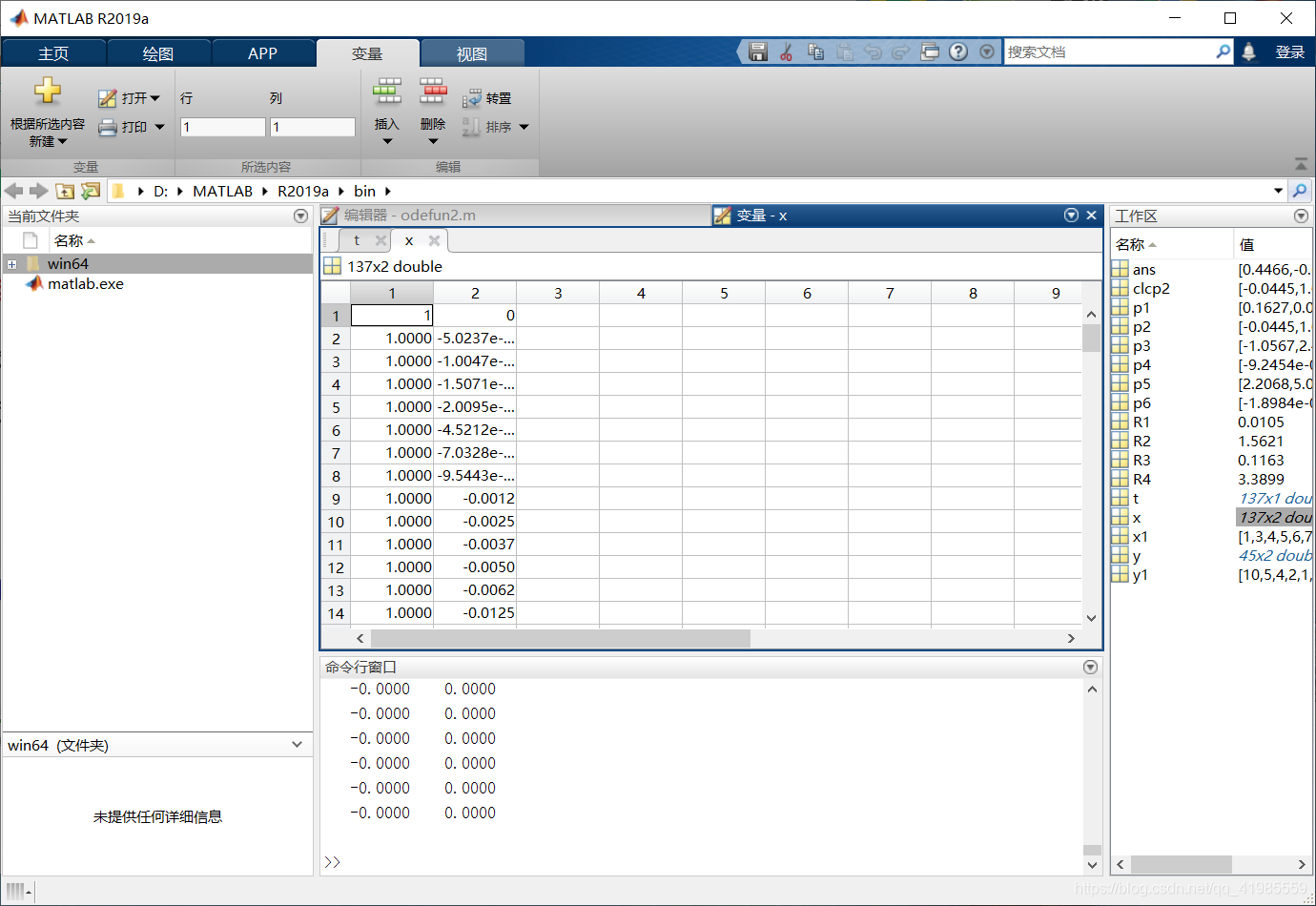Click the up one level folder icon

65,192
